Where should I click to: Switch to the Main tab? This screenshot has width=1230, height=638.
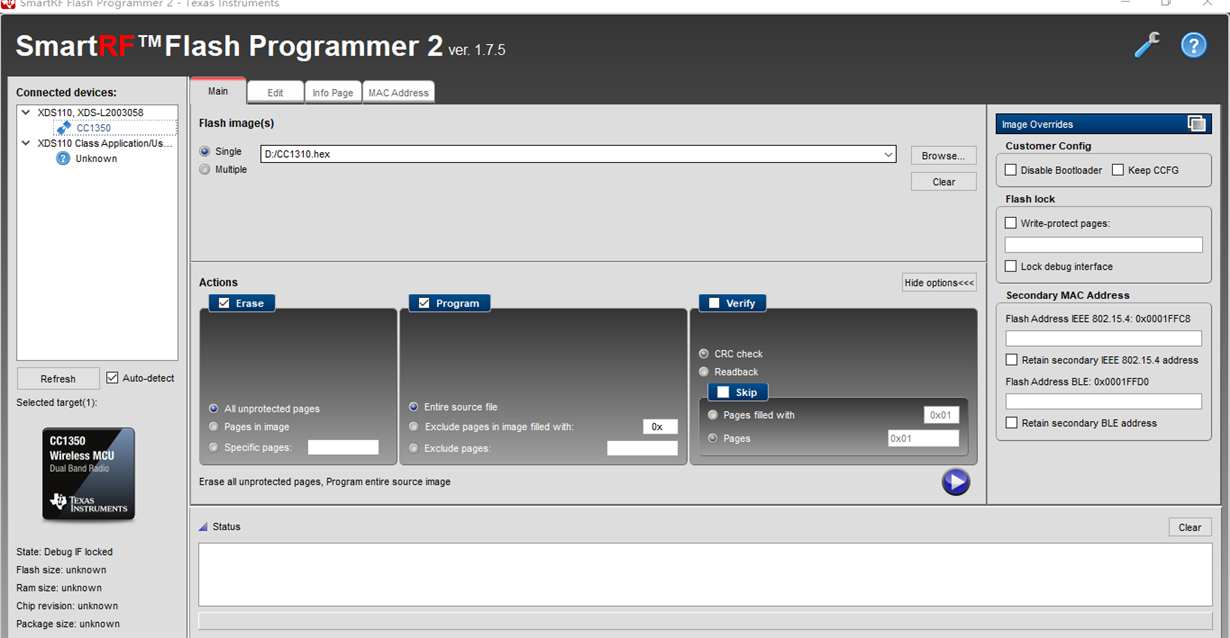tap(218, 91)
